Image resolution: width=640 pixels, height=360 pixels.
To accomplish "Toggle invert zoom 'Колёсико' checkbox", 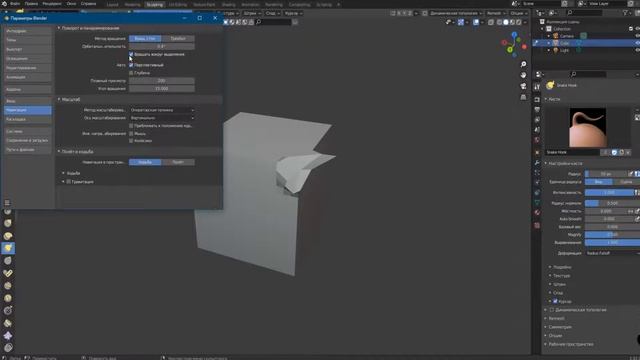I will (x=131, y=141).
